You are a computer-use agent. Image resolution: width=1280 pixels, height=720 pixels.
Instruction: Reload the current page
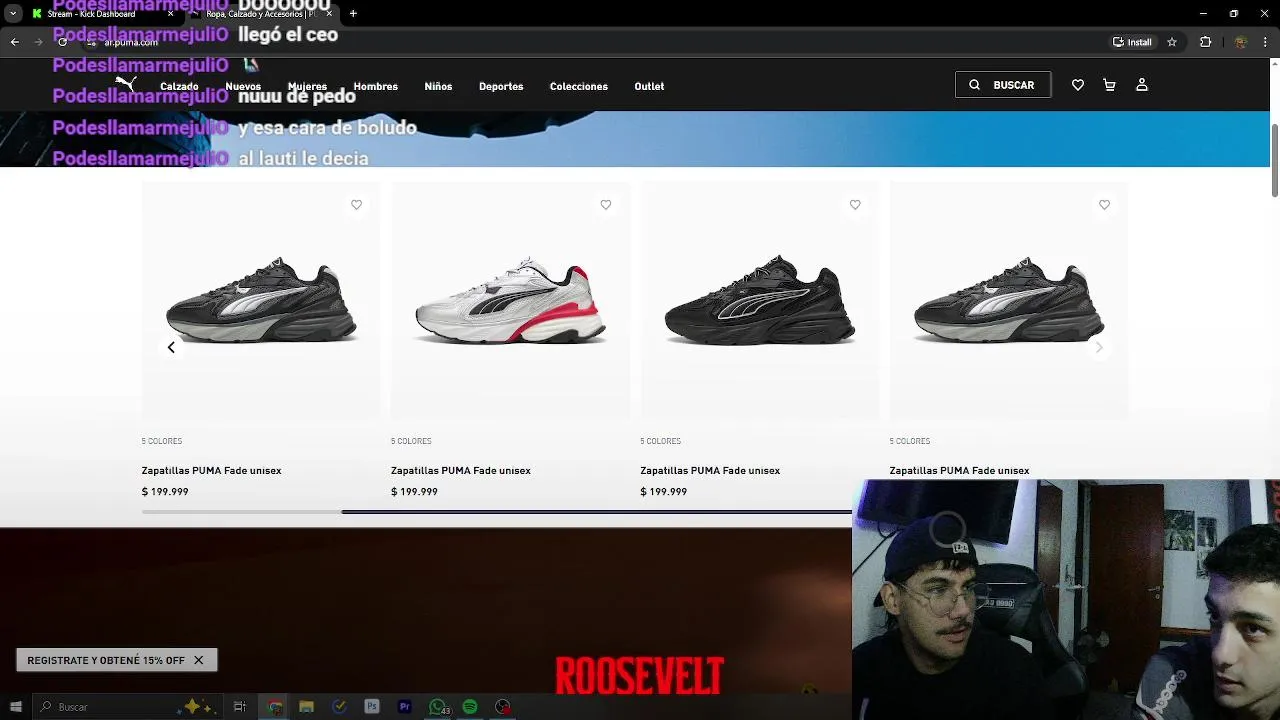[x=62, y=42]
